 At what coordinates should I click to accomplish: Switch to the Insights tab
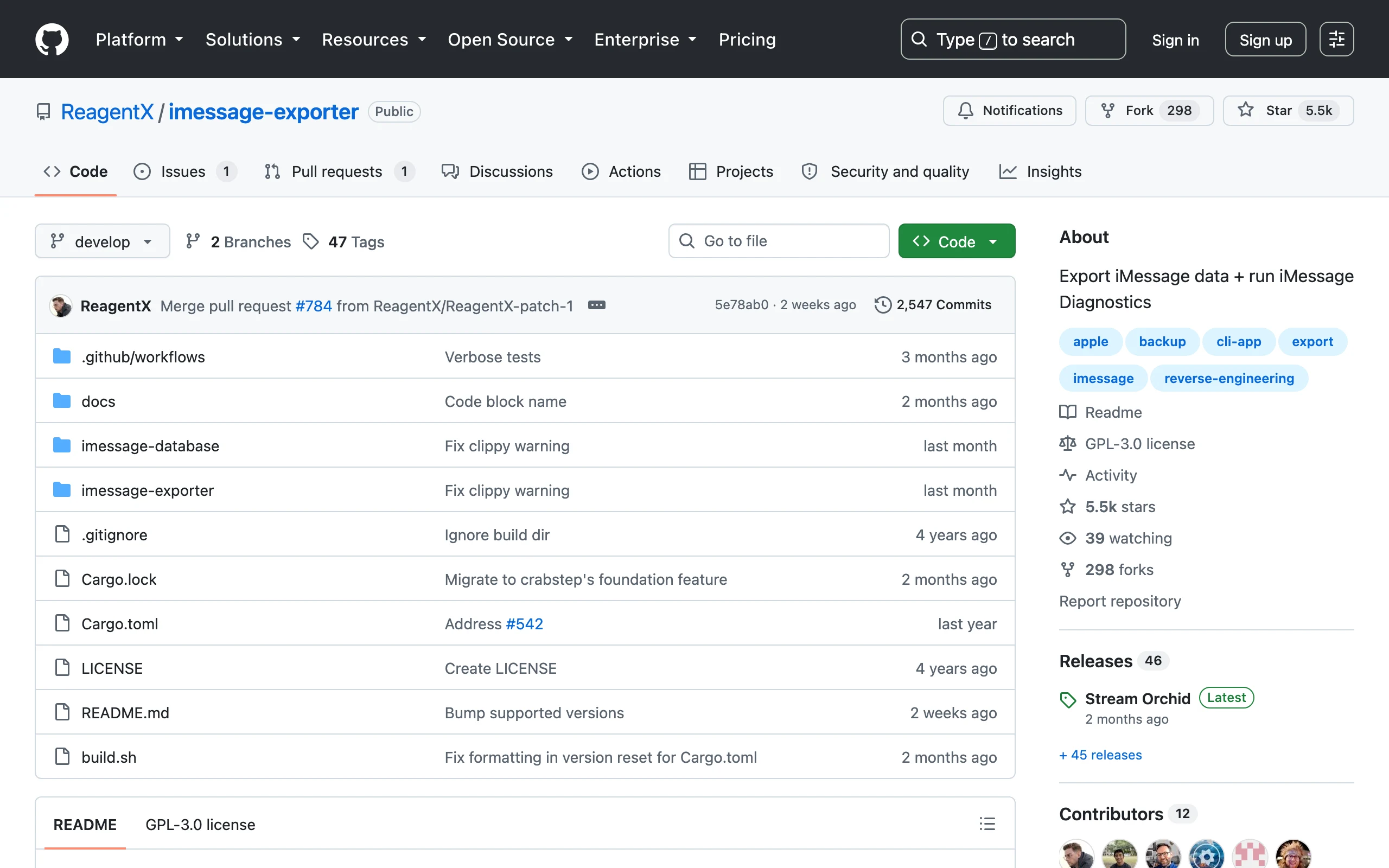1040,171
